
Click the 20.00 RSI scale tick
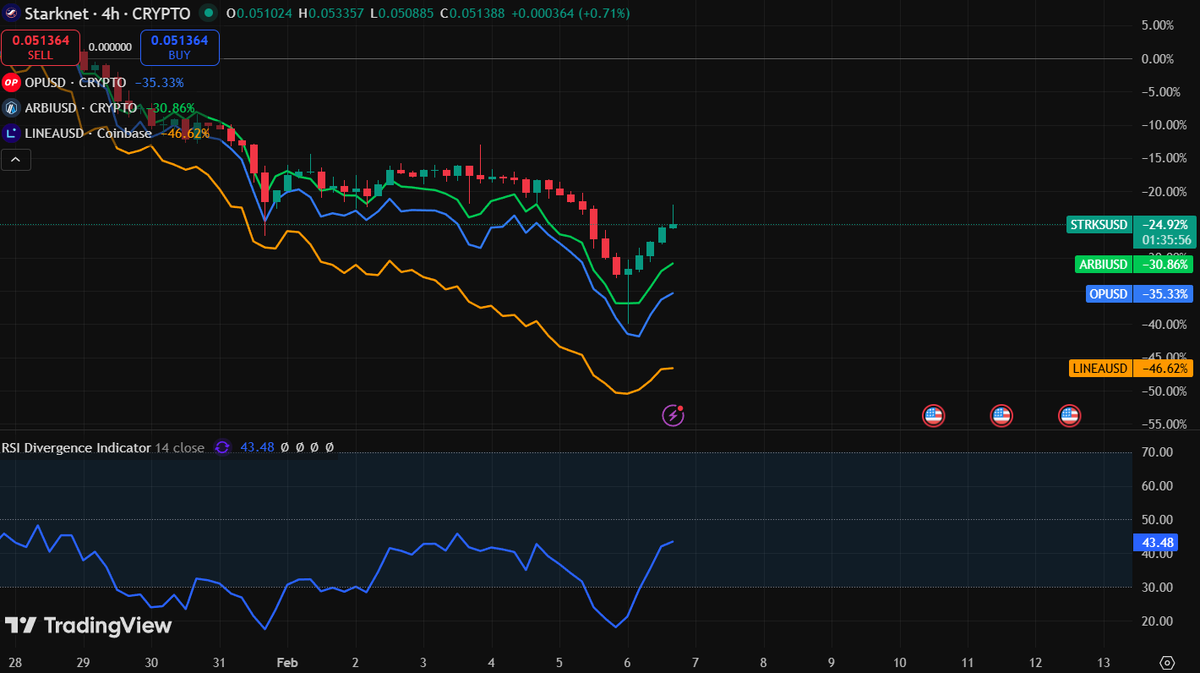coord(1157,621)
